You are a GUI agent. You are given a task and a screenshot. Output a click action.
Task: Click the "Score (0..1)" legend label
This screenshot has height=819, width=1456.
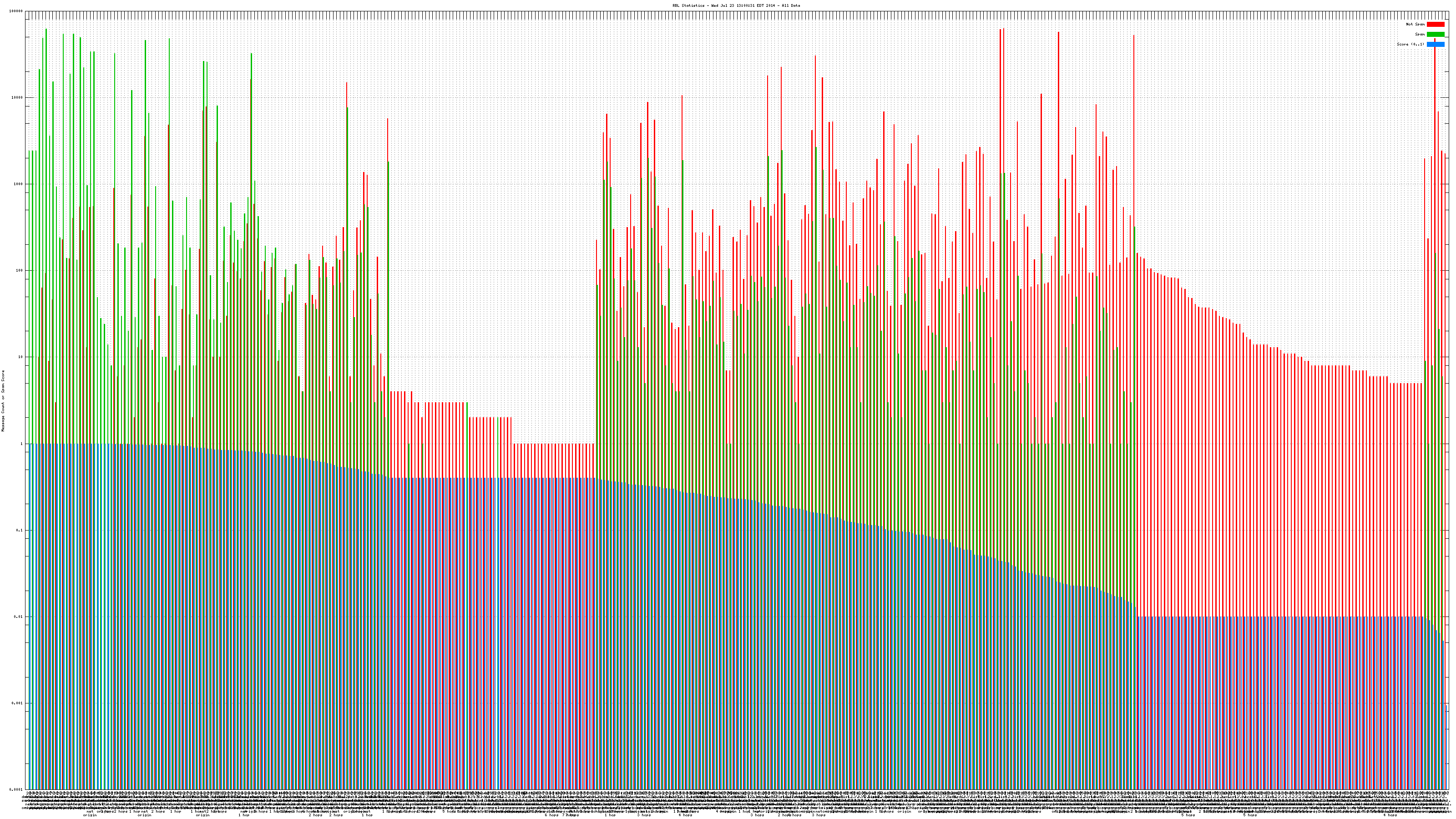pyautogui.click(x=1410, y=44)
